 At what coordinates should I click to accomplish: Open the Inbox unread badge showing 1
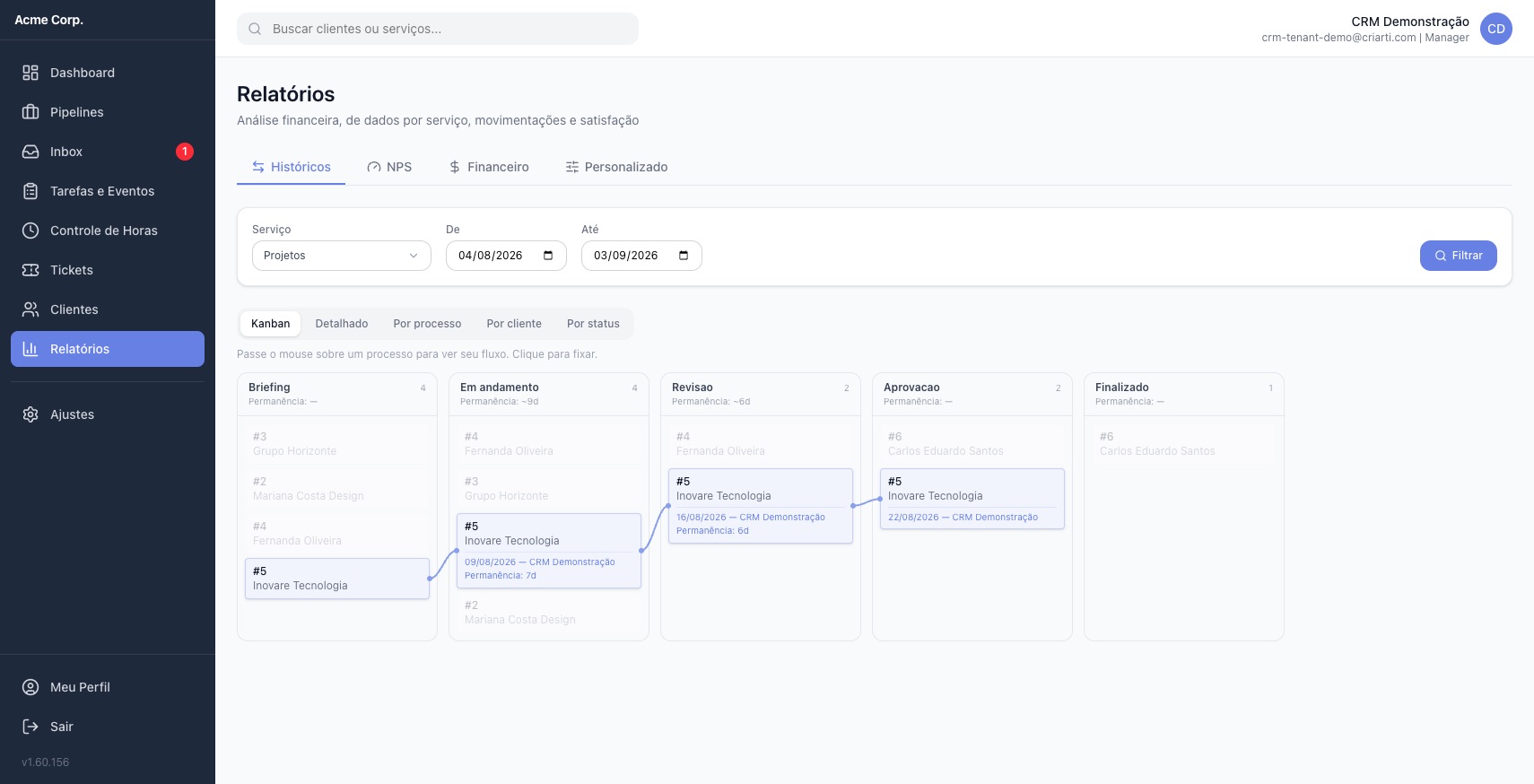click(185, 152)
